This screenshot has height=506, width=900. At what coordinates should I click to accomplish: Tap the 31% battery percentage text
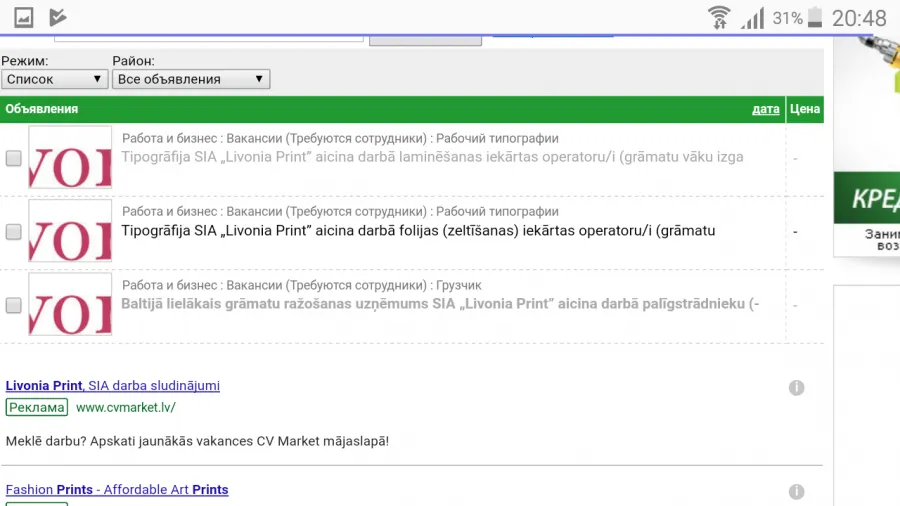coord(788,18)
